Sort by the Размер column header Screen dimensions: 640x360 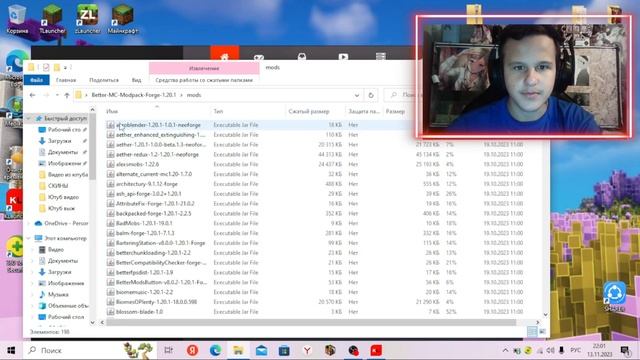[395, 111]
